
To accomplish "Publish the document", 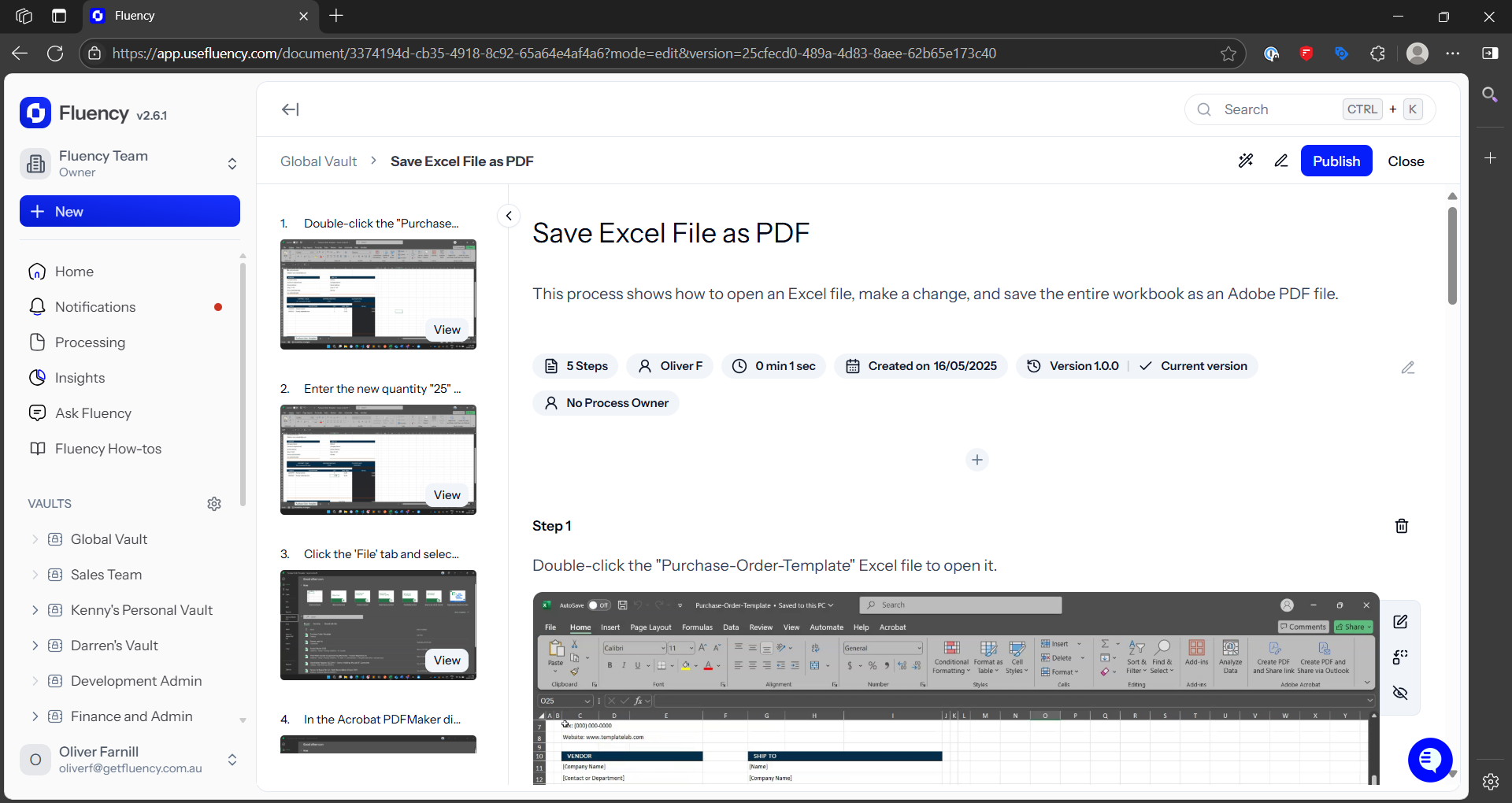I will point(1336,161).
